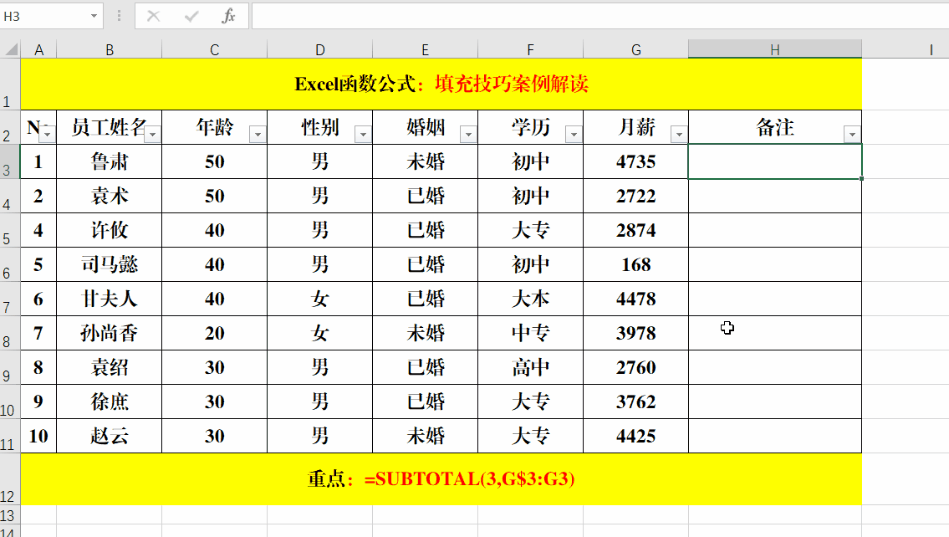This screenshot has width=949, height=537.
Task: Click the title cell Excel函数公式：填充技巧案例解读
Action: [x=441, y=84]
